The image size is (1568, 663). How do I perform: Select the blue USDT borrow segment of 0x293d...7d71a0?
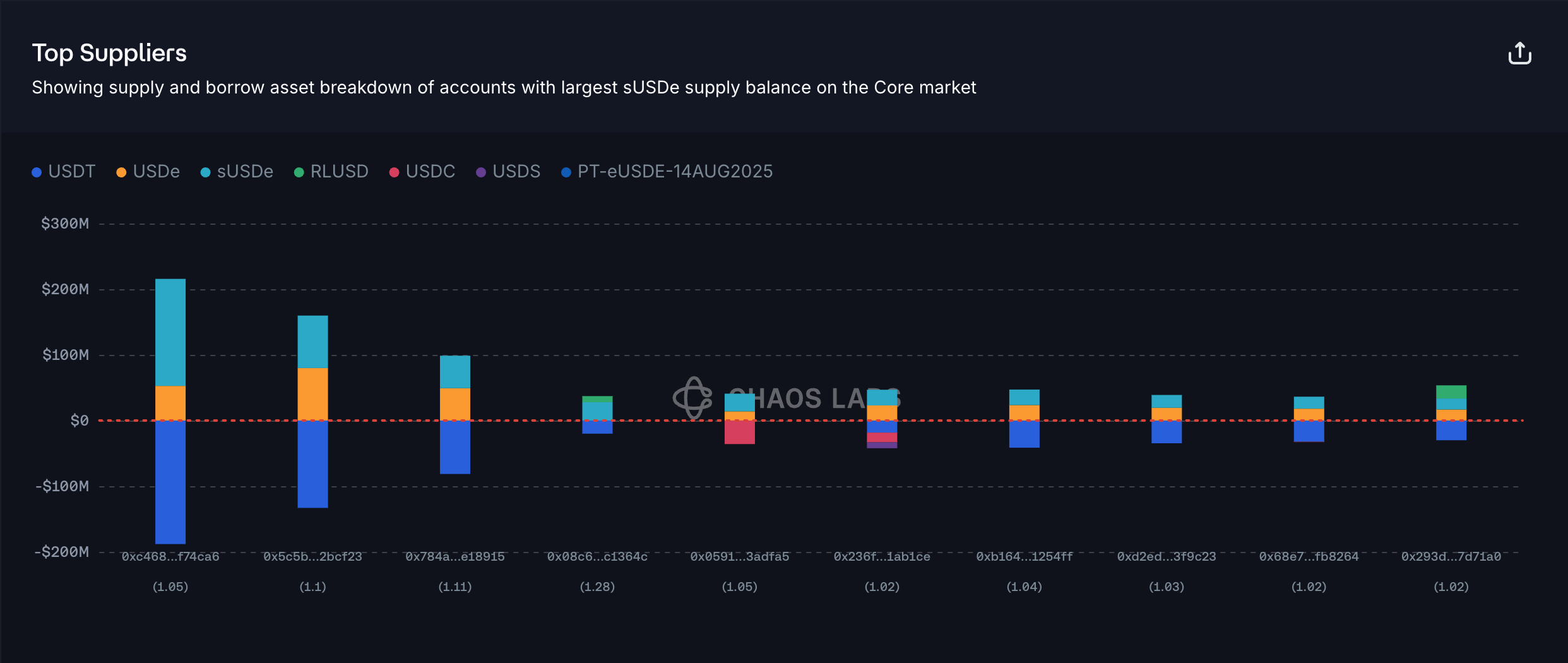point(1451,431)
